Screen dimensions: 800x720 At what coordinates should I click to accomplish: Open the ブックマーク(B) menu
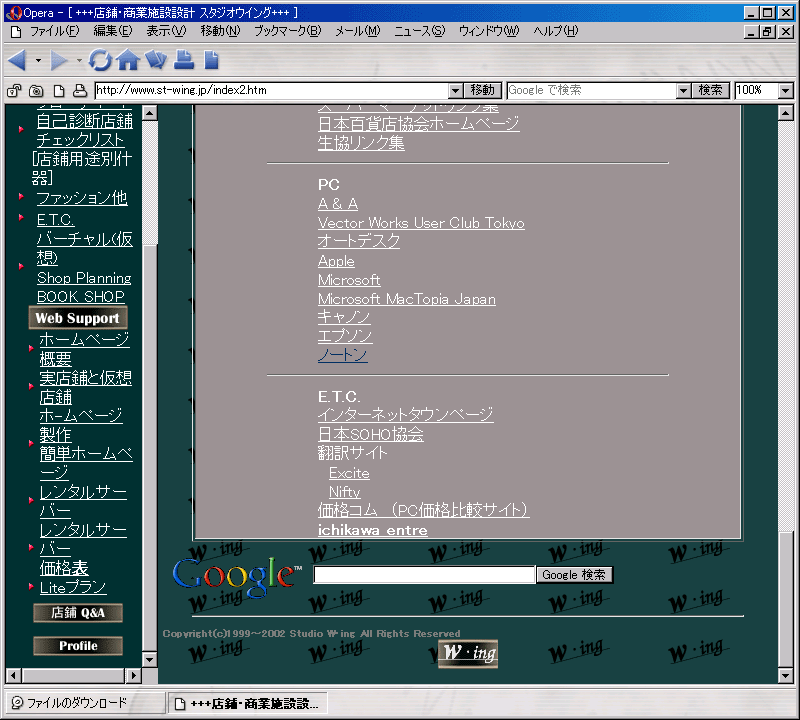pyautogui.click(x=288, y=31)
